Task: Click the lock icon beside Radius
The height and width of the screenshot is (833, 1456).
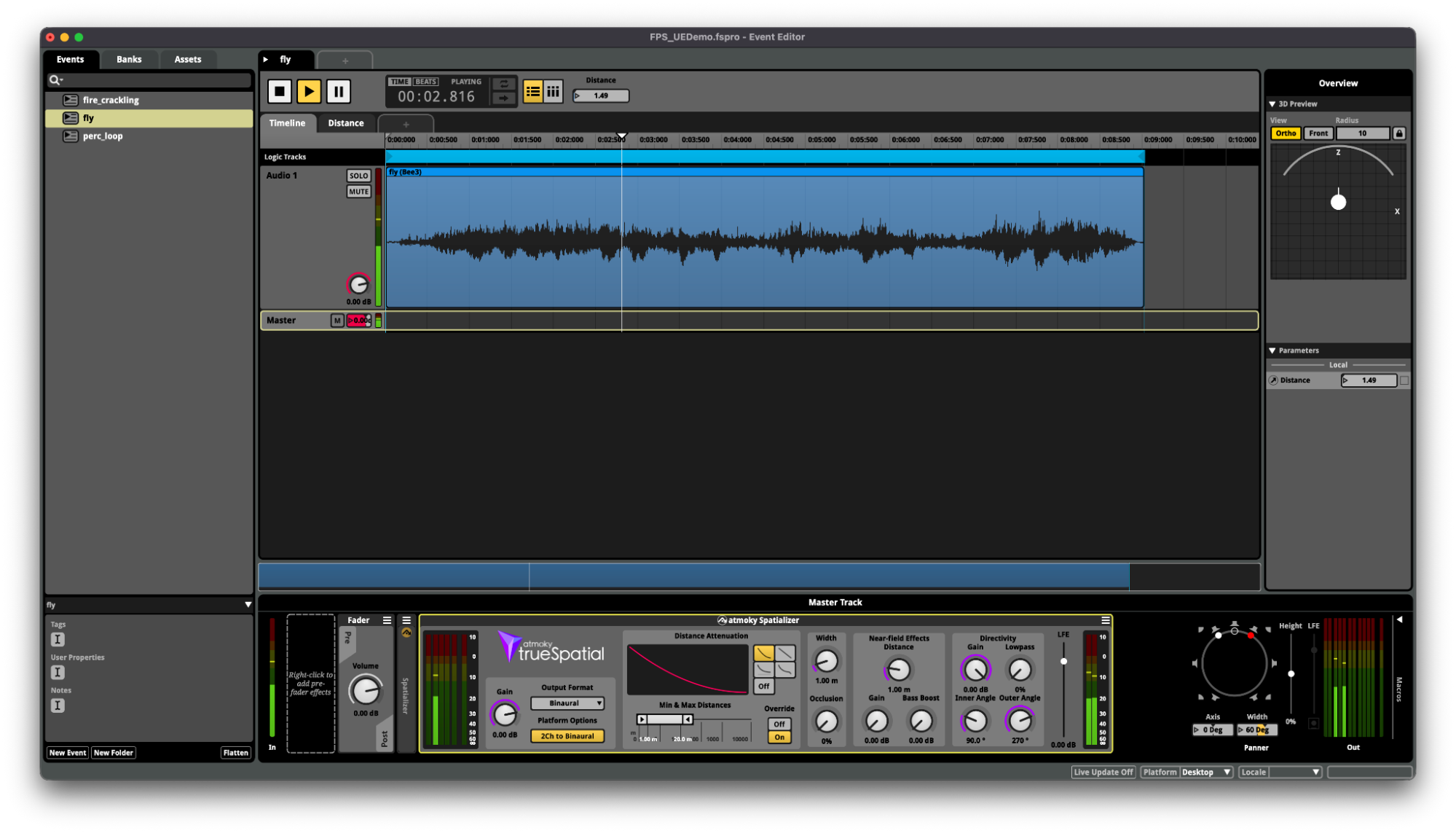Action: pyautogui.click(x=1398, y=133)
